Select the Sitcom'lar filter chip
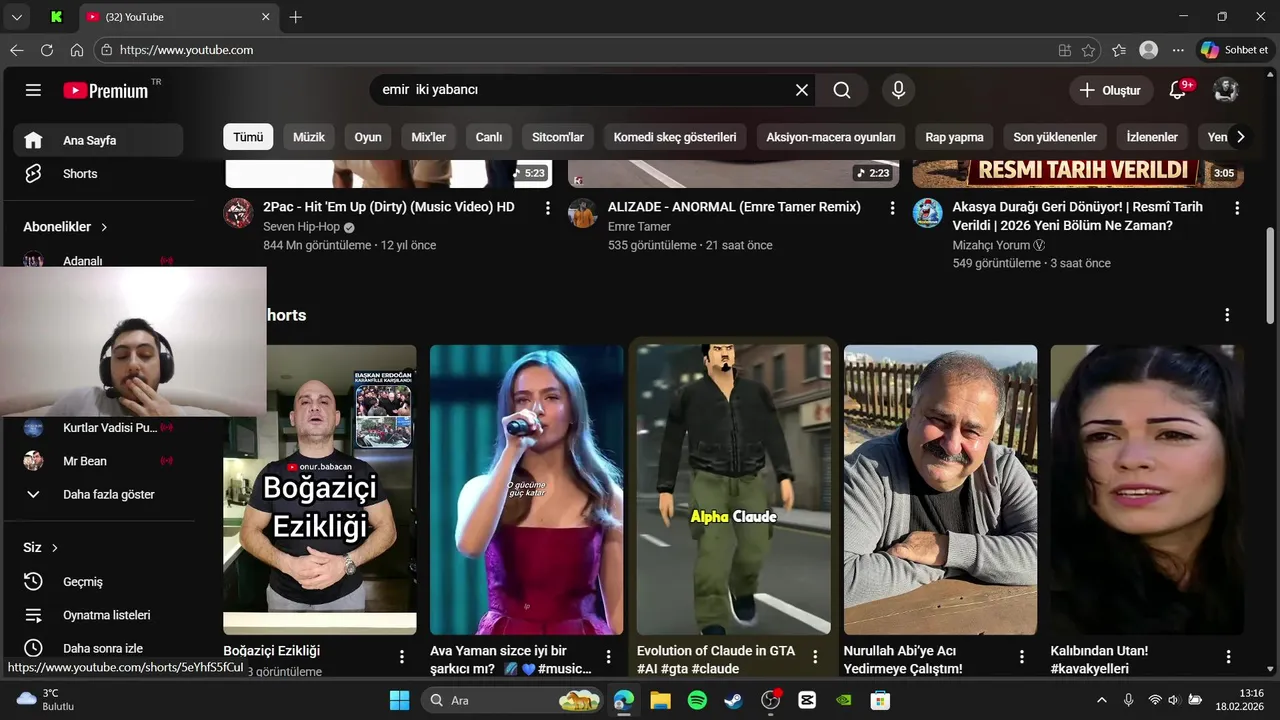 tap(558, 137)
